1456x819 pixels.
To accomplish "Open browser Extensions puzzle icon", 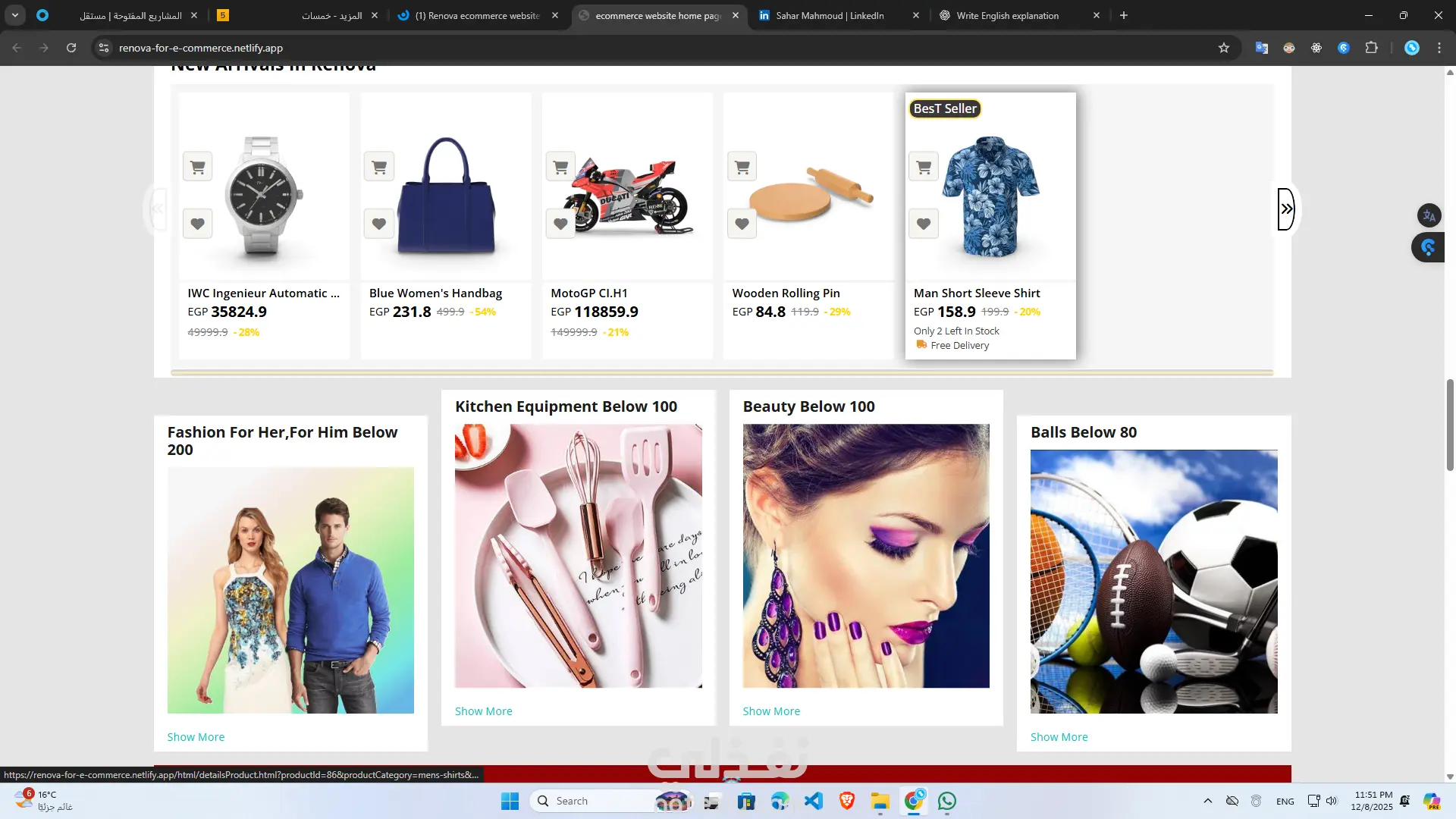I will pos(1371,48).
